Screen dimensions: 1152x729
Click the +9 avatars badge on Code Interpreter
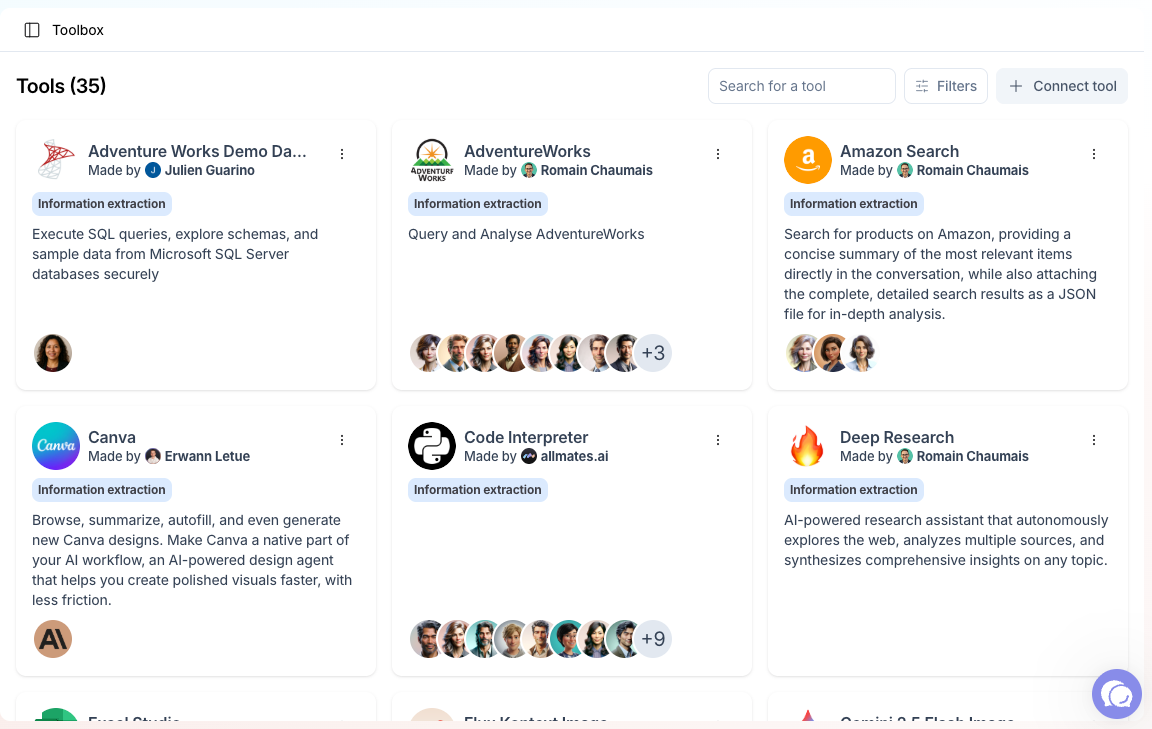pyautogui.click(x=653, y=639)
